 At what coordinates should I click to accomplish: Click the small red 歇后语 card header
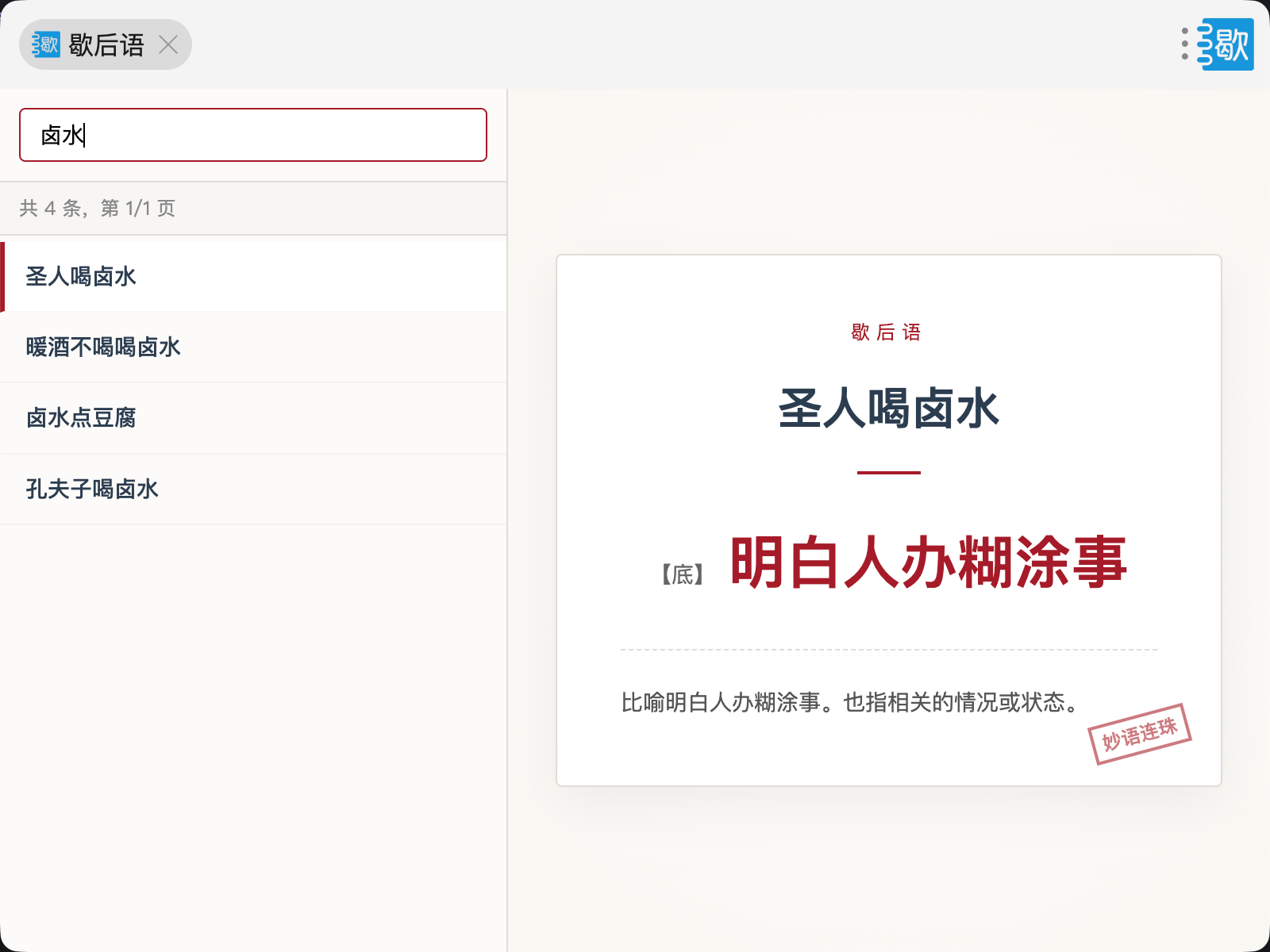(887, 332)
